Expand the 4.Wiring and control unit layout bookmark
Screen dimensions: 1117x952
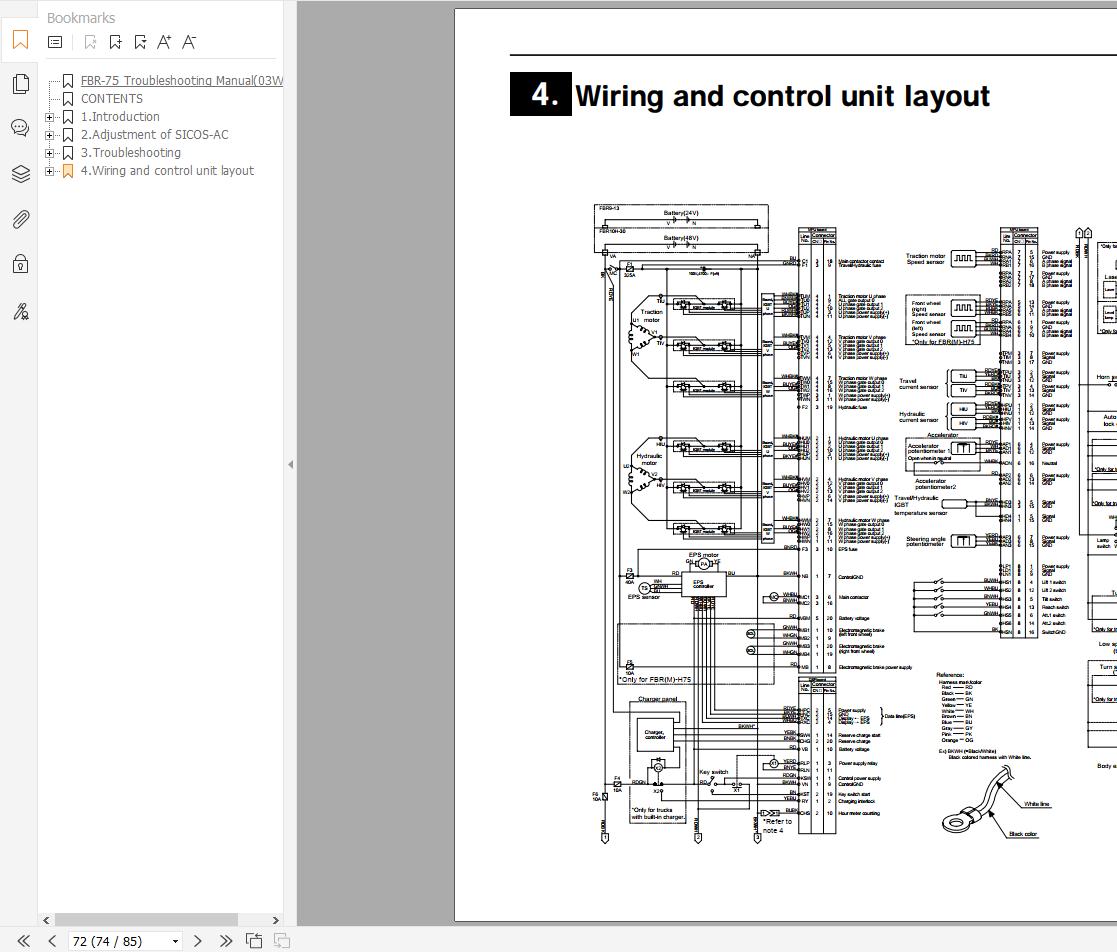[x=49, y=171]
